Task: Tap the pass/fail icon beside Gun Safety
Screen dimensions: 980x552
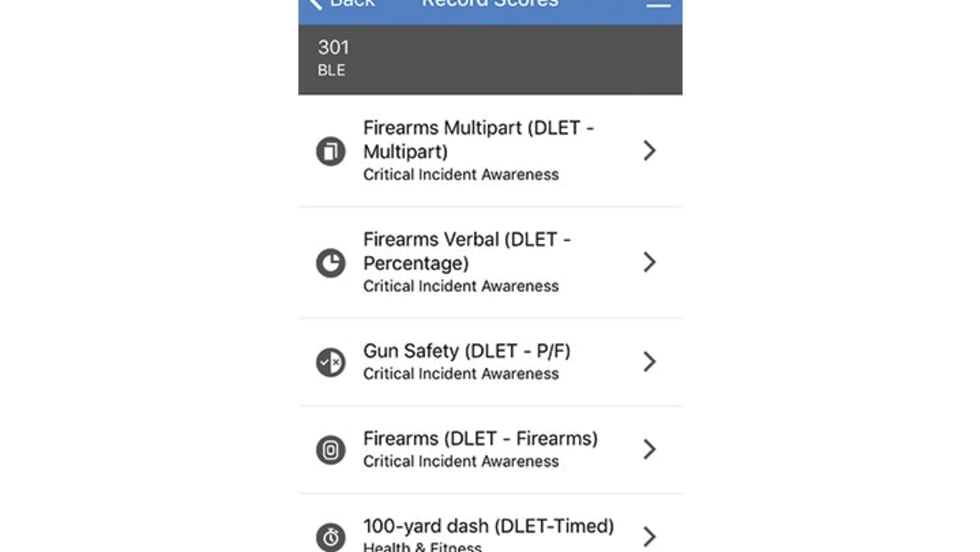Action: point(331,362)
